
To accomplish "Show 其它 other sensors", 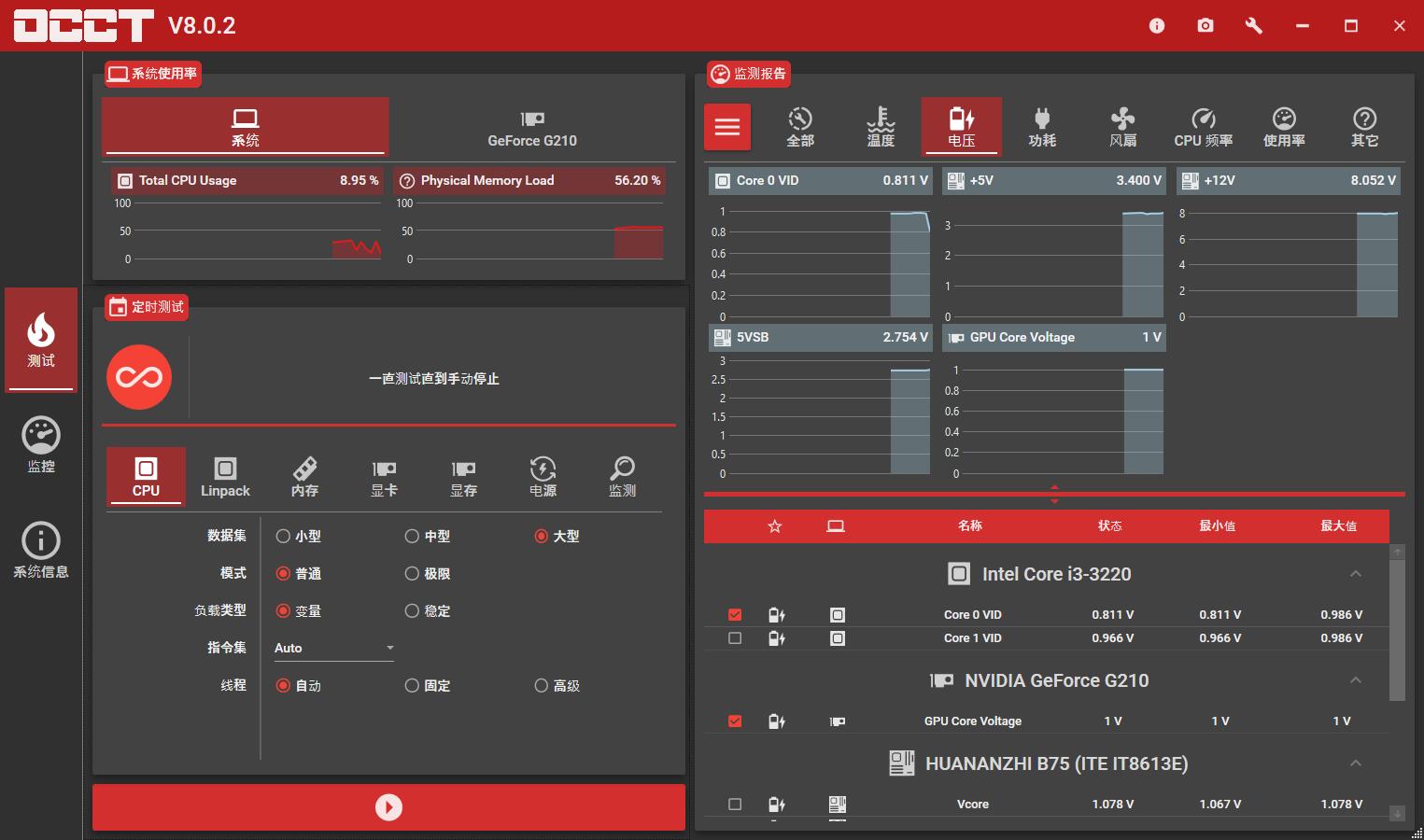I will tap(1364, 127).
